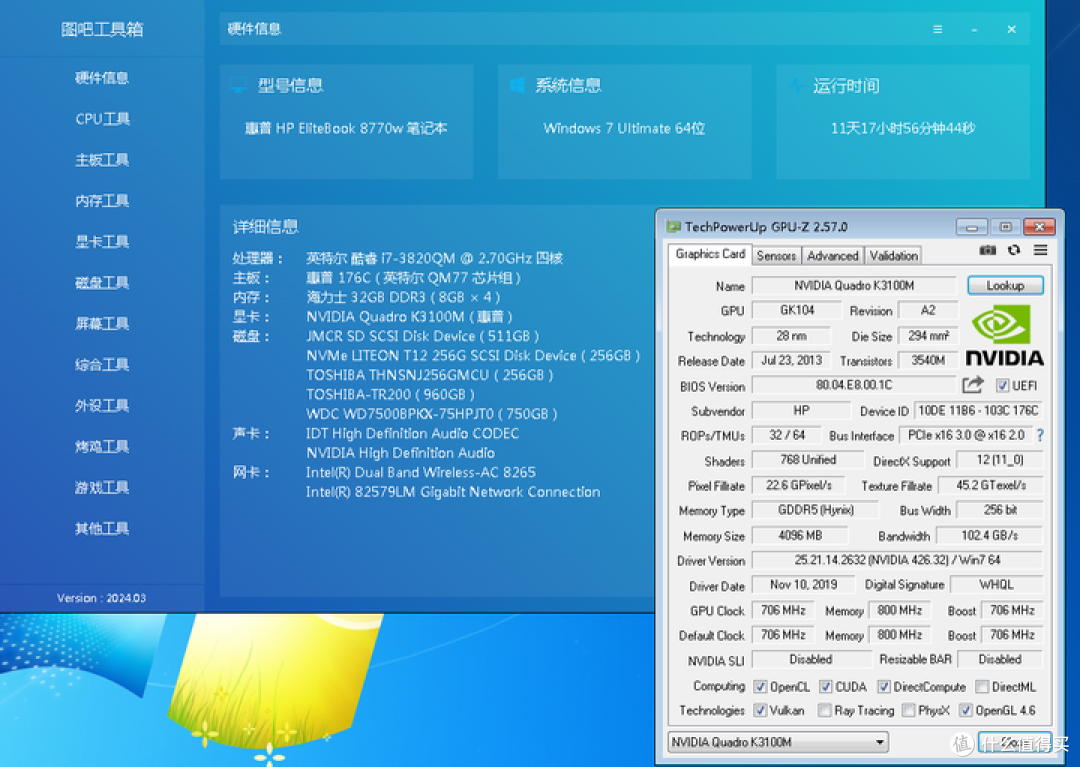Viewport: 1080px width, 767px height.
Task: Switch to Validation tab
Action: [x=893, y=255]
